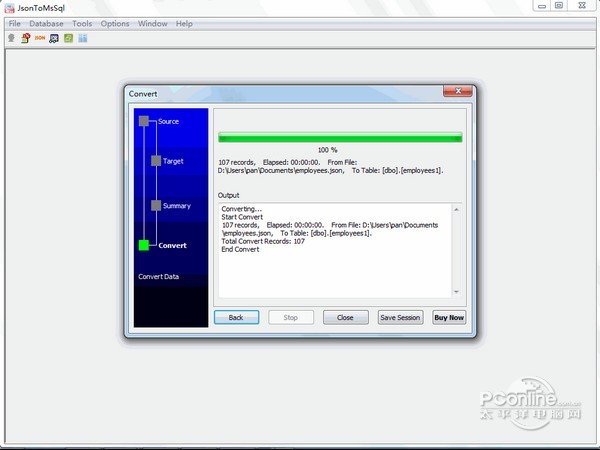Select the Summary wizard step
Viewport: 600px width, 450px height.
click(x=176, y=205)
